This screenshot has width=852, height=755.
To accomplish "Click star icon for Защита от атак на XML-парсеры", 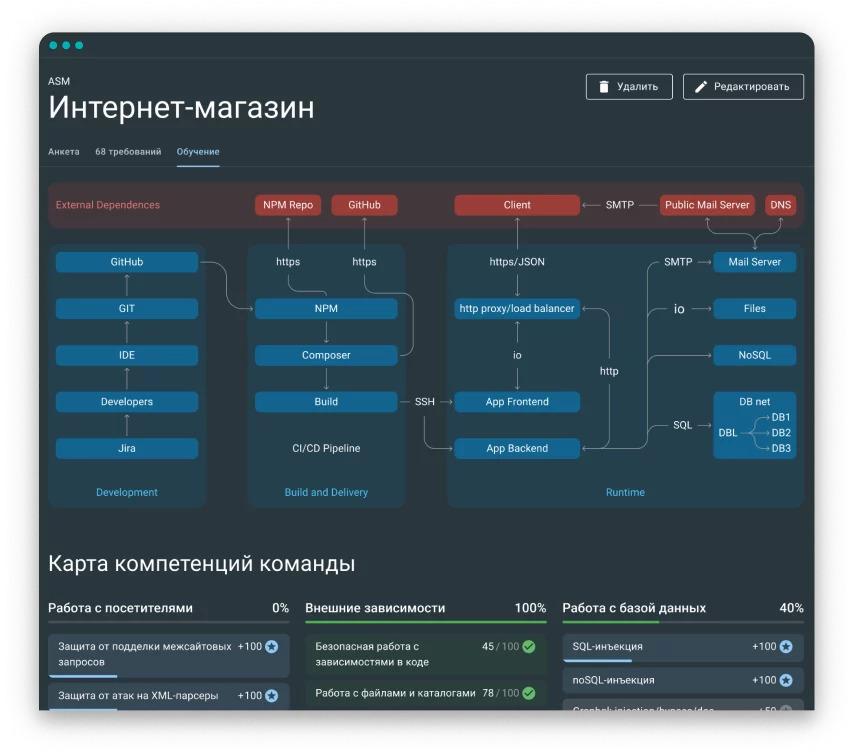I will pyautogui.click(x=271, y=695).
